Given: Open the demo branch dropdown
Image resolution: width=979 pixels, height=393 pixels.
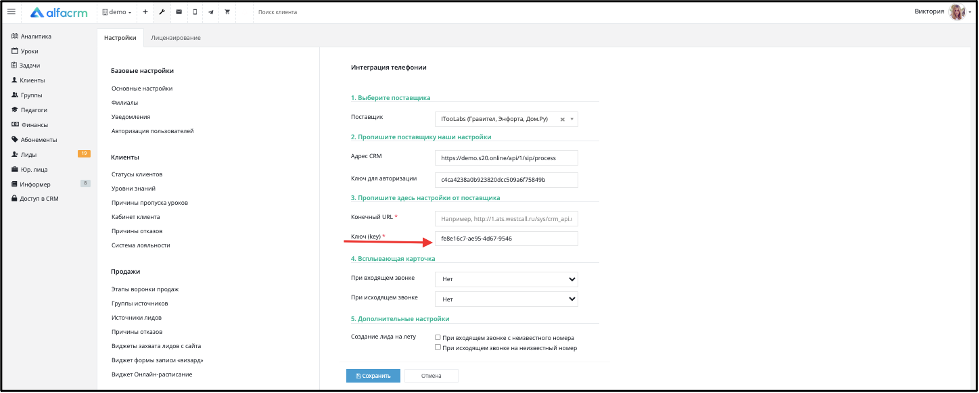Looking at the screenshot, I should (117, 12).
